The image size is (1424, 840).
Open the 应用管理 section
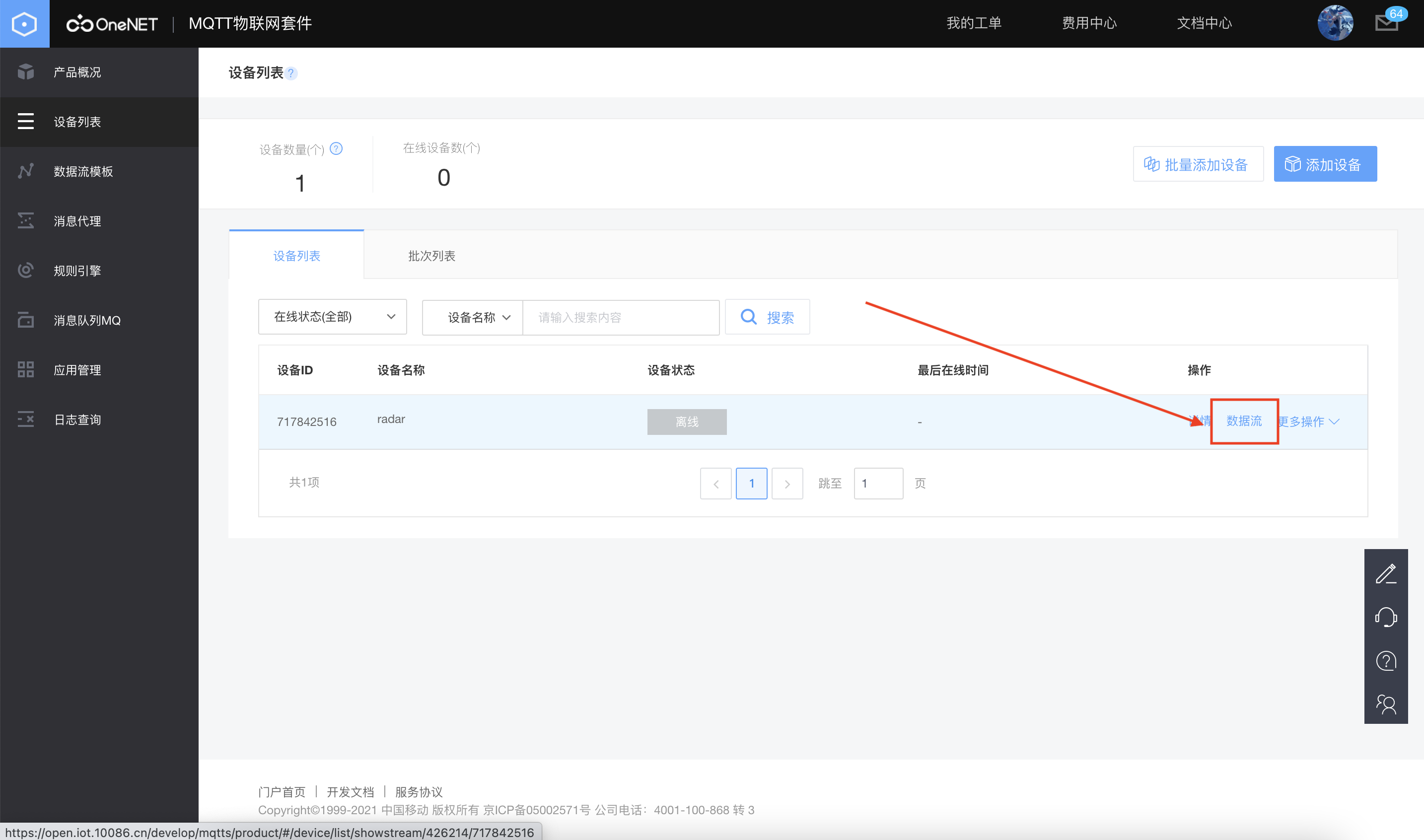[77, 370]
